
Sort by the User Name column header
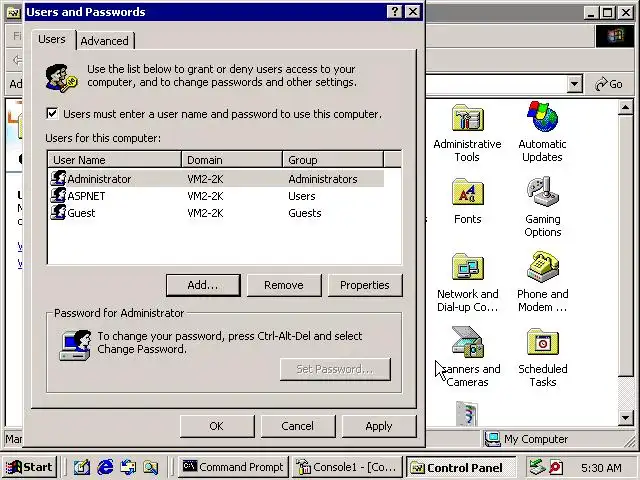tap(115, 160)
